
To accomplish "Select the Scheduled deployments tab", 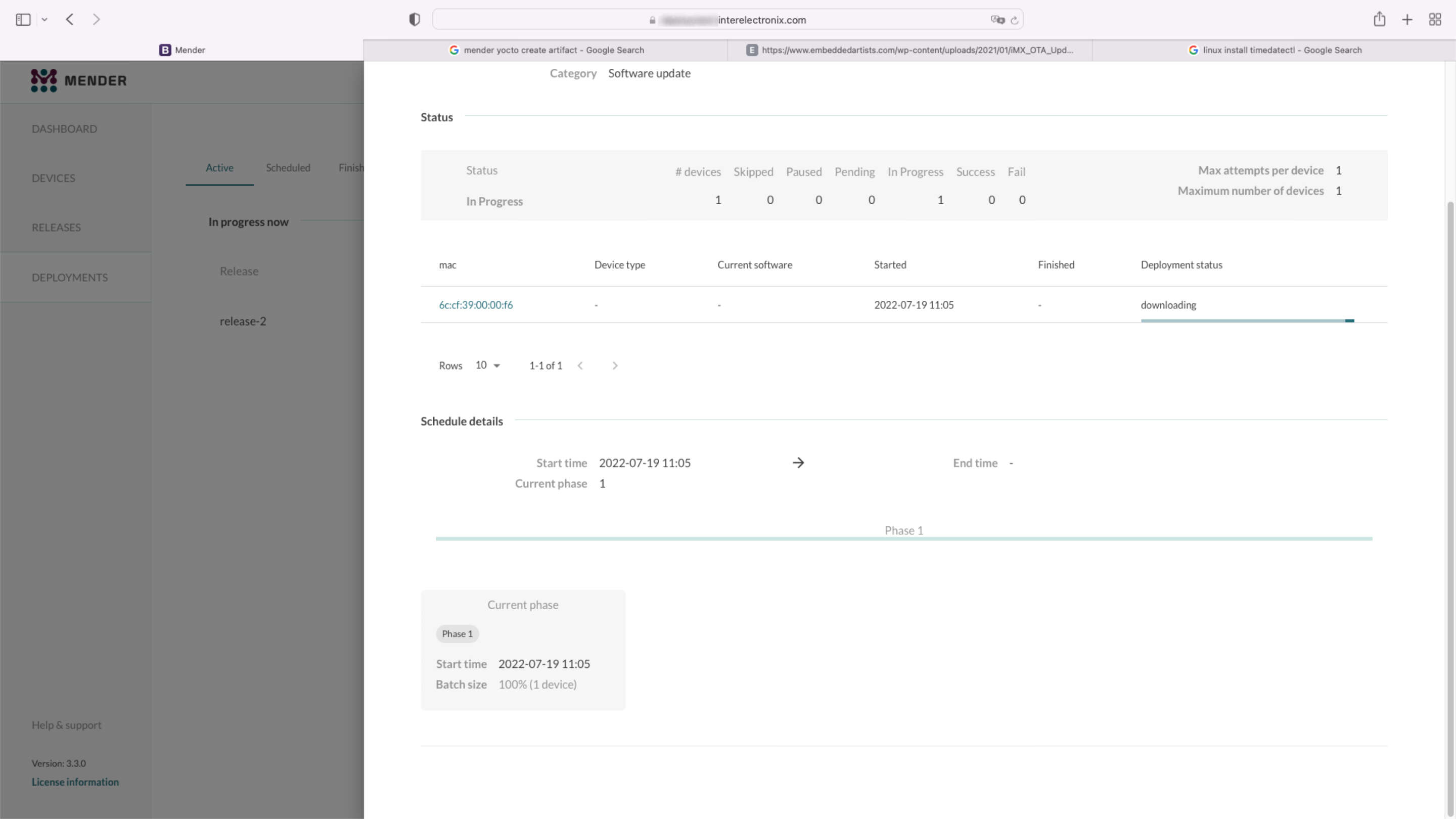I will pyautogui.click(x=288, y=168).
